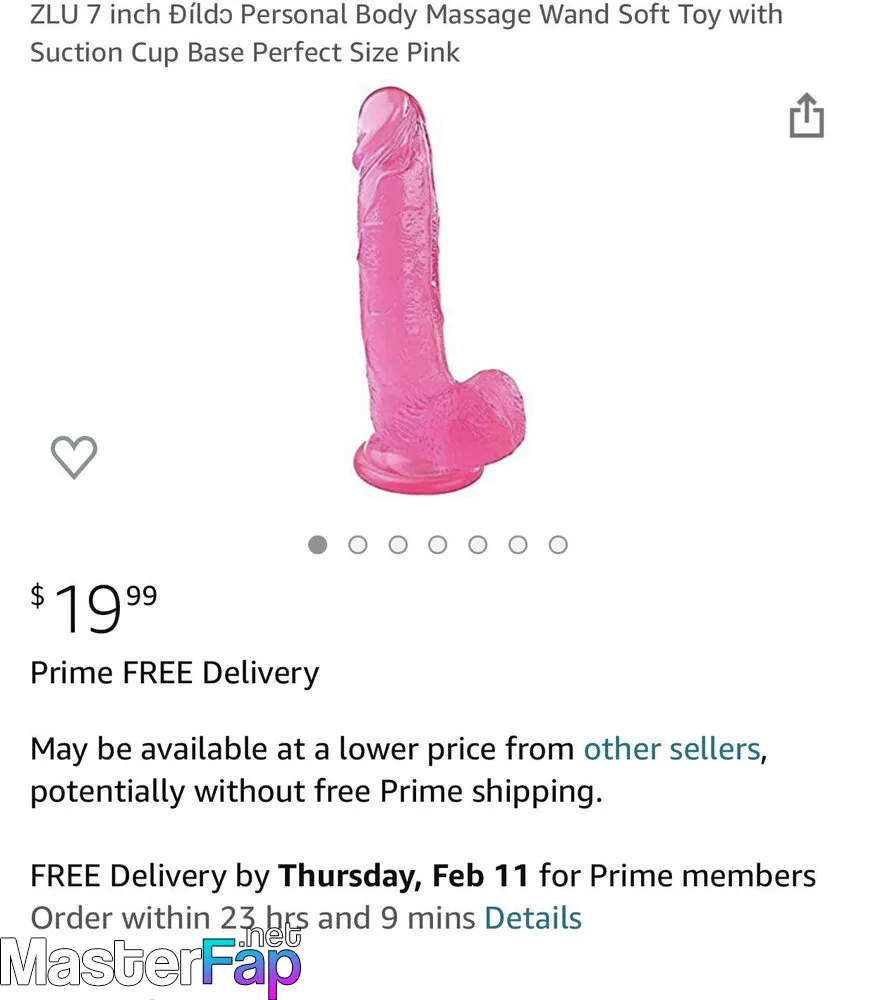Tap the $19.99 price
The image size is (876, 1000).
pyautogui.click(x=94, y=608)
